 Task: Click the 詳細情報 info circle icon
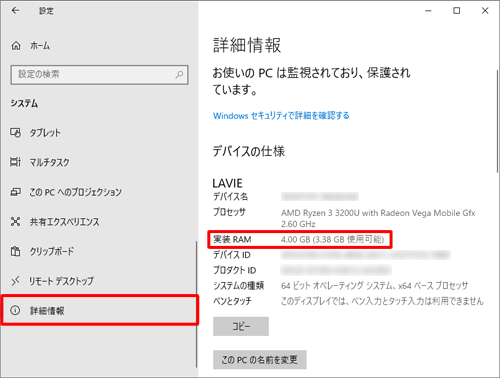(15, 310)
